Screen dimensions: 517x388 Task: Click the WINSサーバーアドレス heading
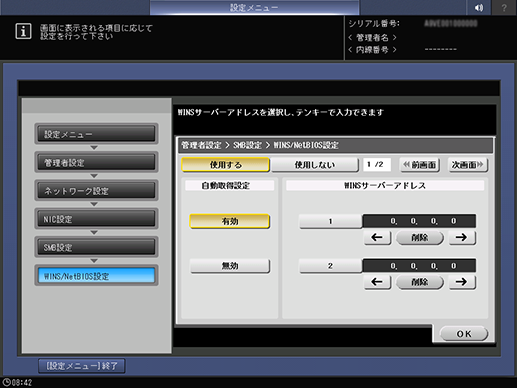(385, 186)
